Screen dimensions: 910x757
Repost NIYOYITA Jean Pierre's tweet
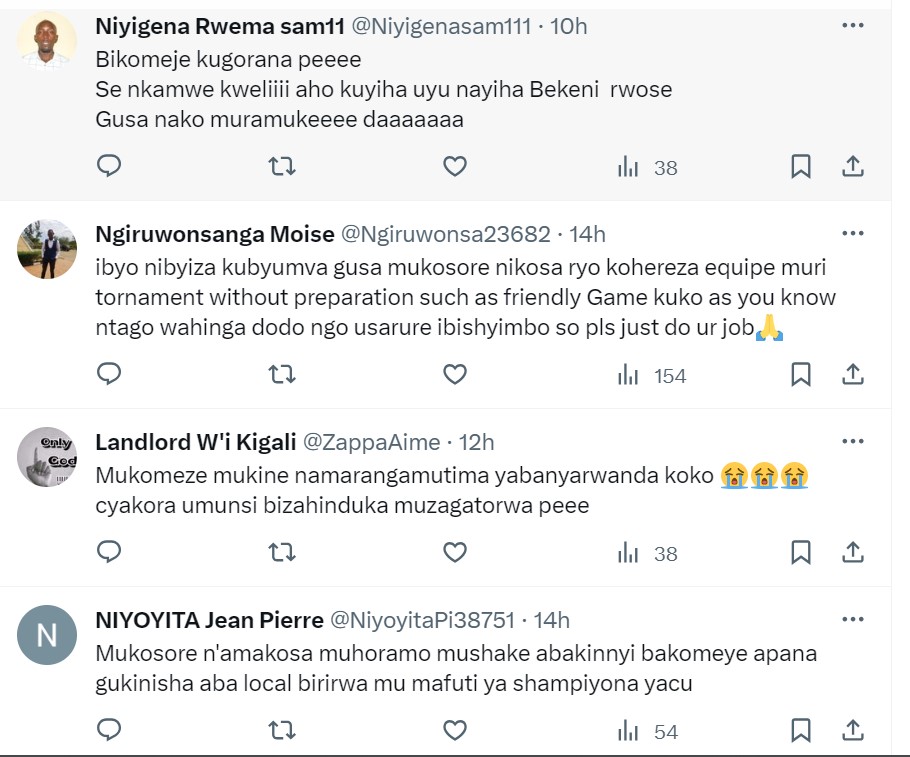282,731
